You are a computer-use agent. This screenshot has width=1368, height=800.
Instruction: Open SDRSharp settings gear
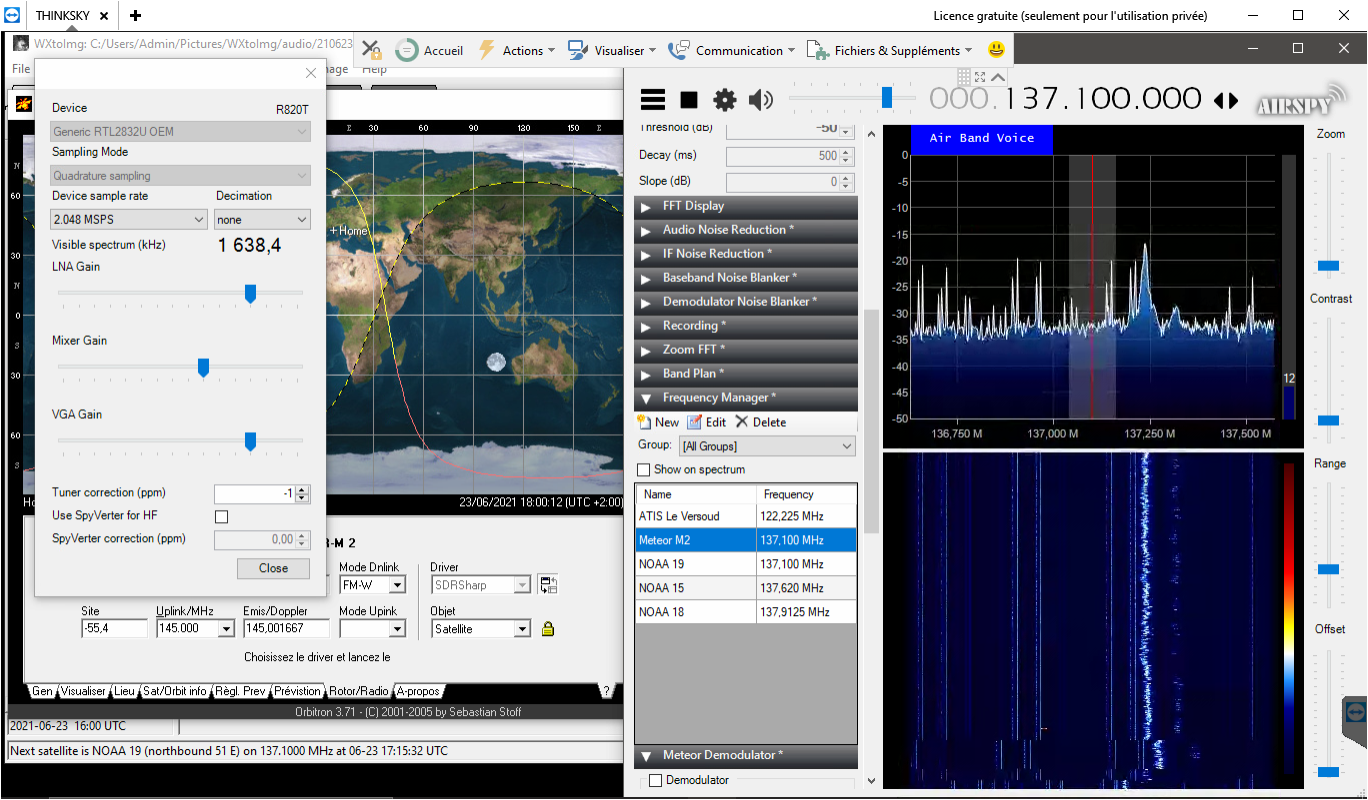click(x=724, y=99)
